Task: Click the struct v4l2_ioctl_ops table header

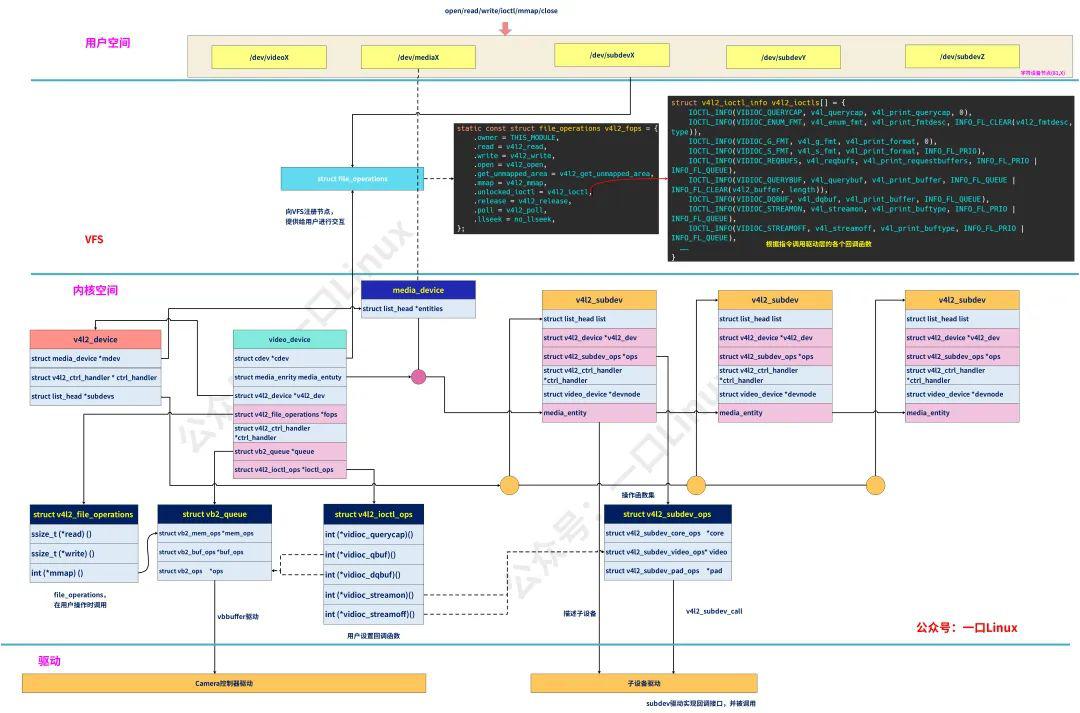Action: click(x=373, y=514)
